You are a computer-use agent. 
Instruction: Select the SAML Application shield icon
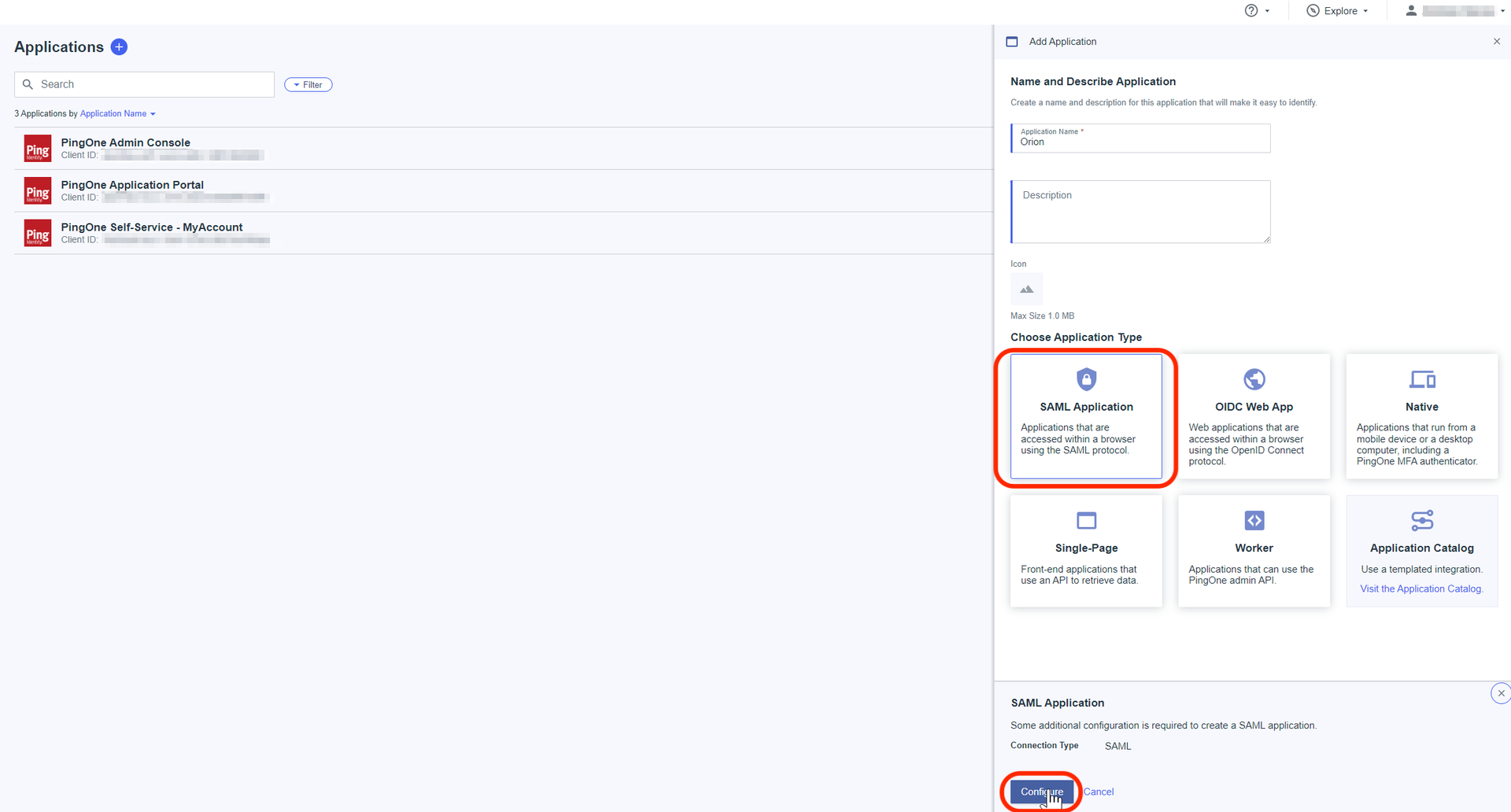coord(1086,379)
